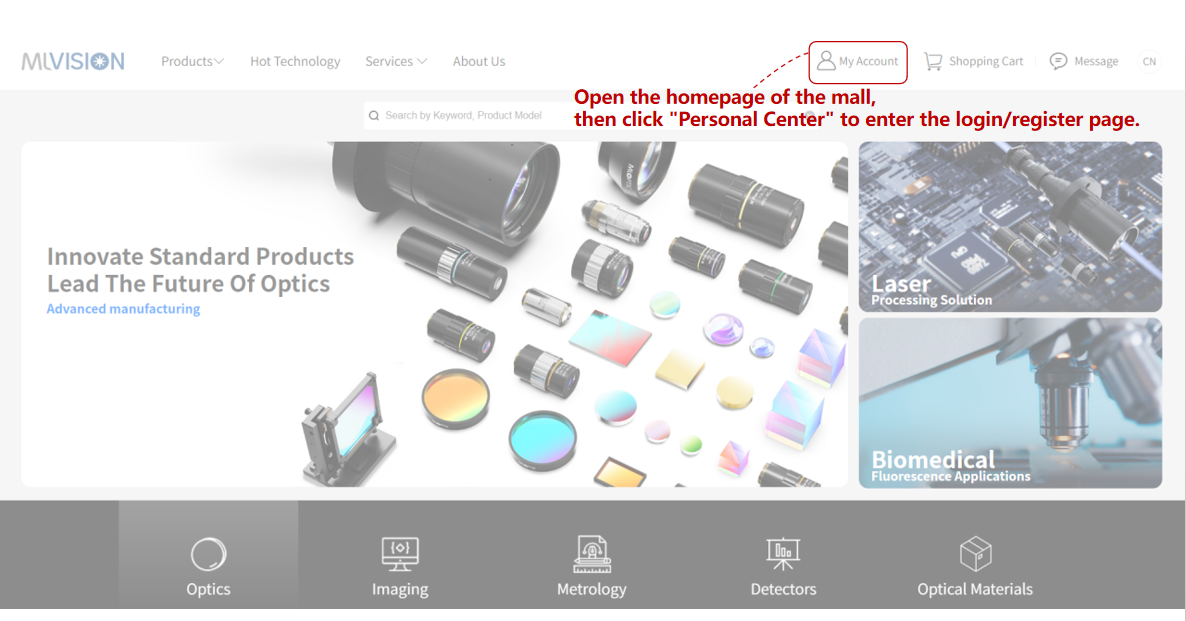
Task: Expand the Services dropdown menu
Action: [396, 61]
